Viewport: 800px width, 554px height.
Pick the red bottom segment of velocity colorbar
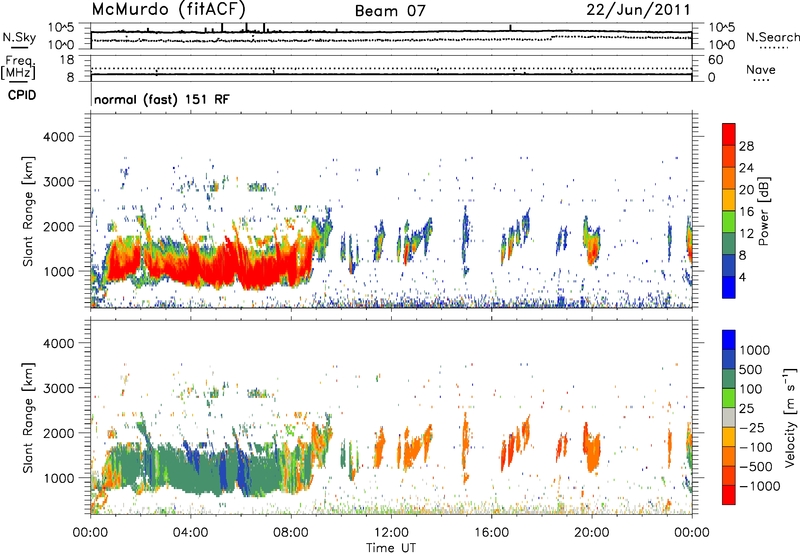click(x=729, y=495)
